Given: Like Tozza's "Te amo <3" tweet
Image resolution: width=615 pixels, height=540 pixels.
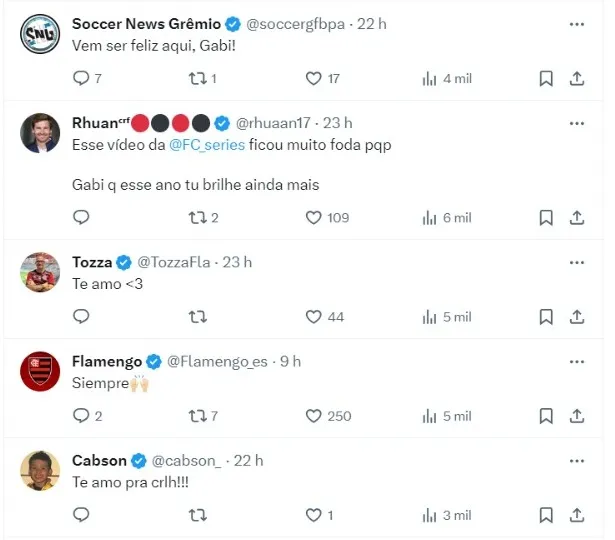Looking at the screenshot, I should tap(313, 316).
